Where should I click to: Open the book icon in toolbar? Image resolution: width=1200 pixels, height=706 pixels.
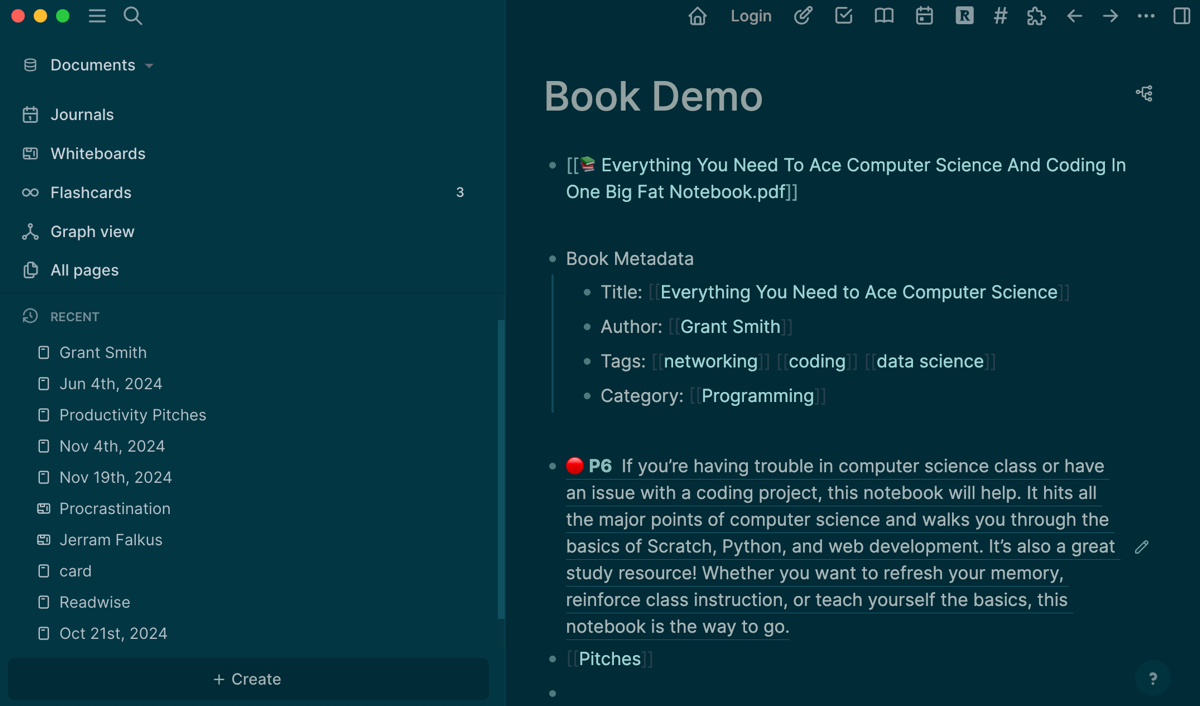pyautogui.click(x=884, y=16)
